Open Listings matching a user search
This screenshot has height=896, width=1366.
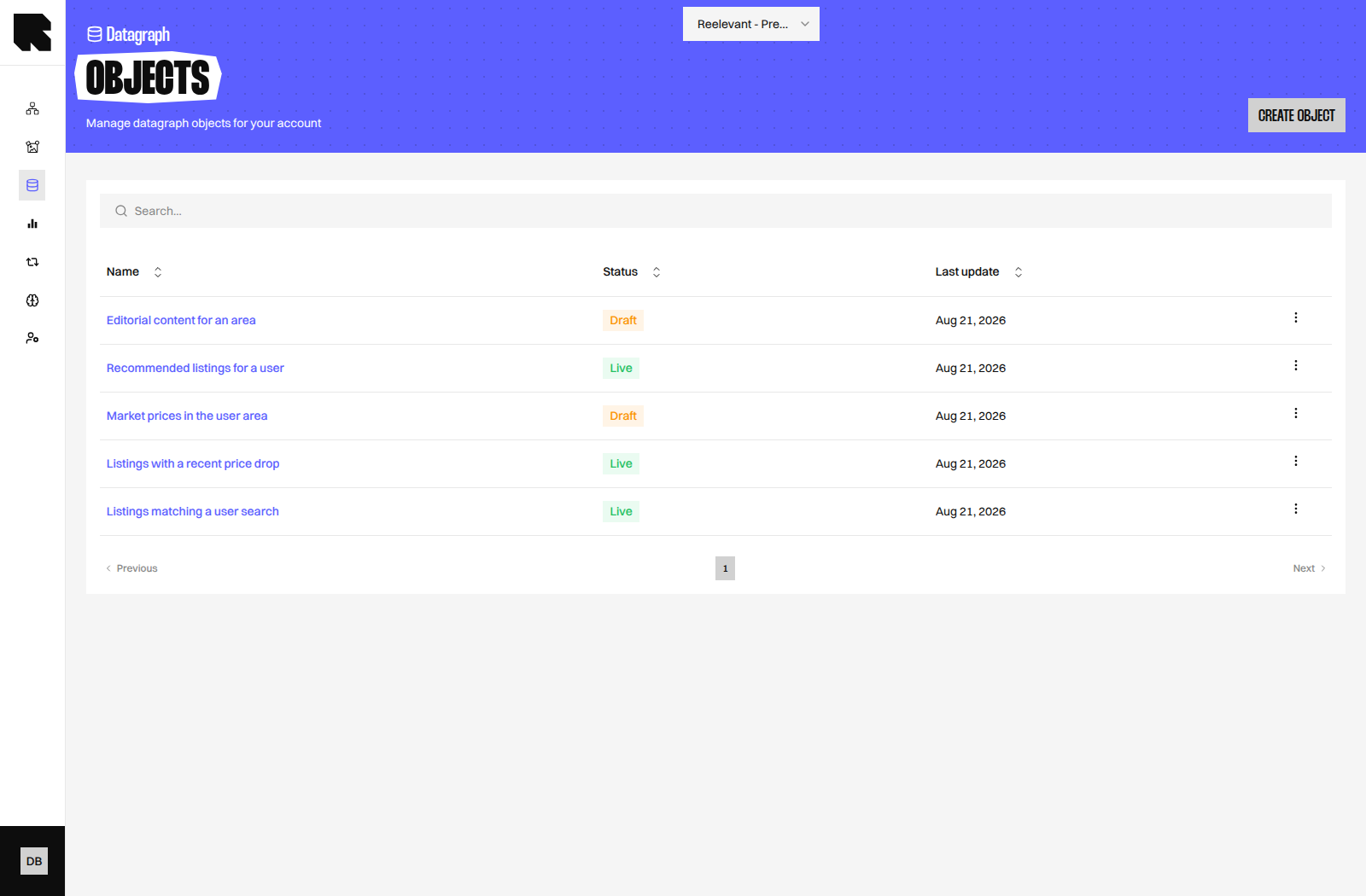pos(193,511)
